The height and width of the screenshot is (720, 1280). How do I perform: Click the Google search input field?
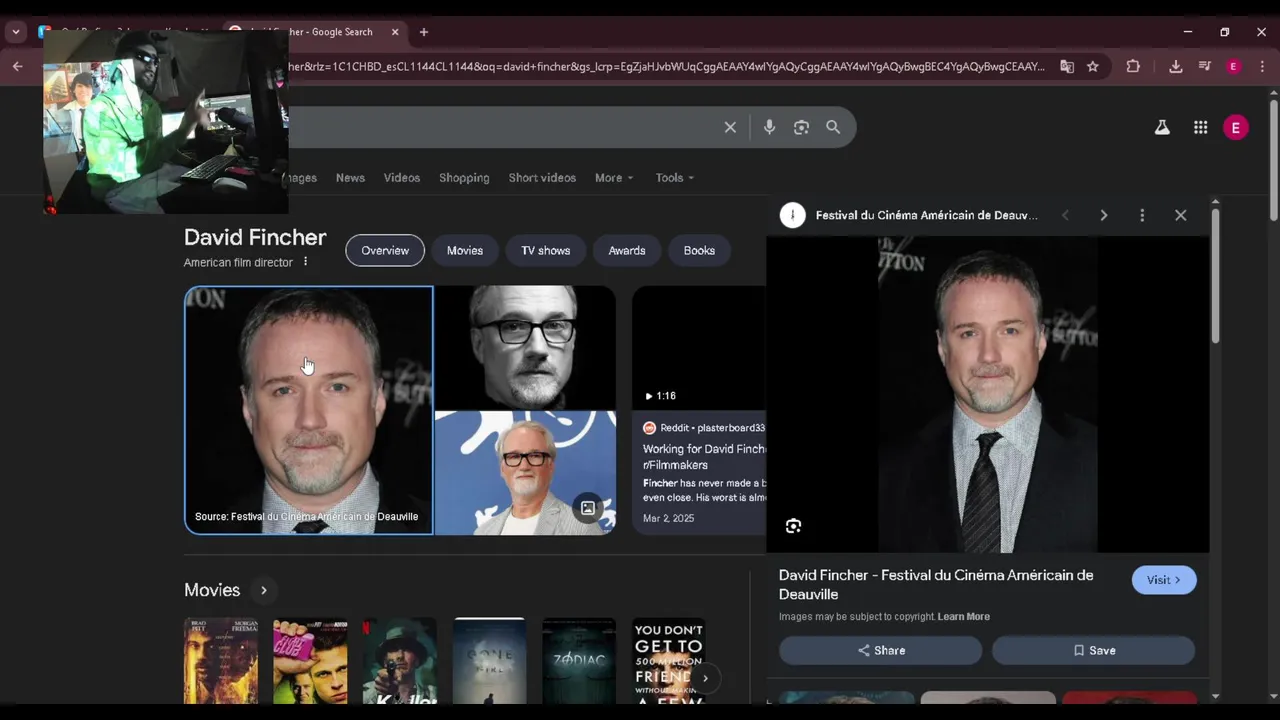(x=500, y=127)
